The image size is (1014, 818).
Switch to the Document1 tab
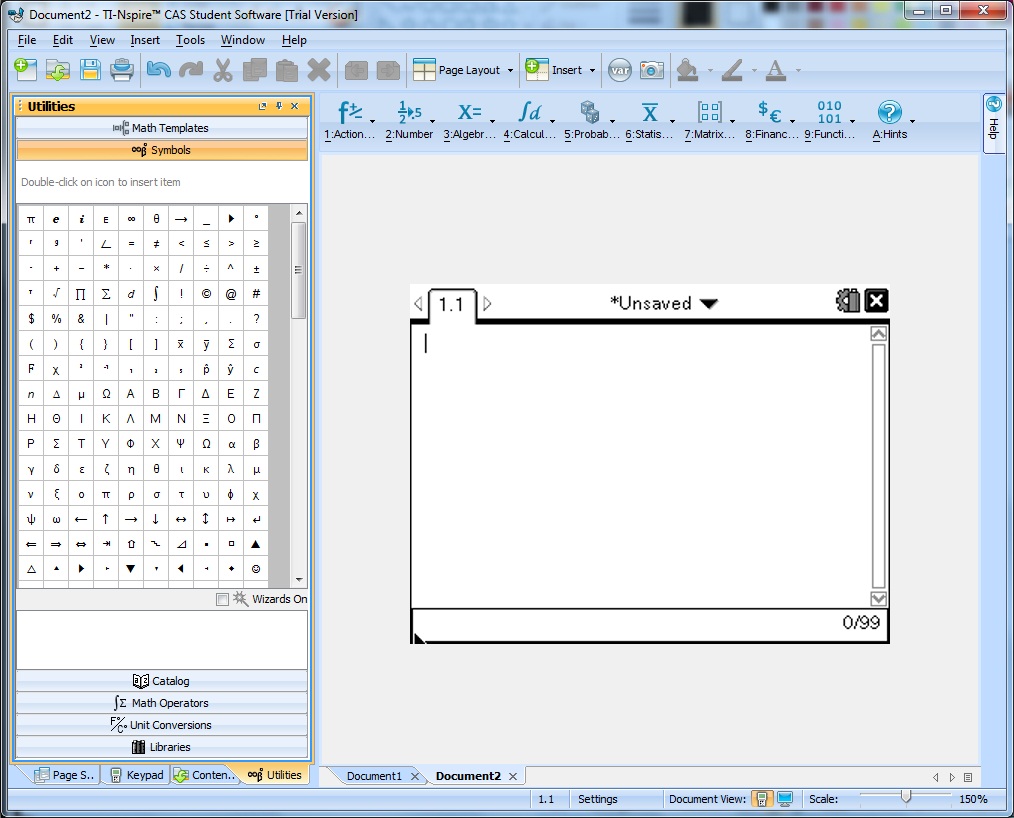374,776
